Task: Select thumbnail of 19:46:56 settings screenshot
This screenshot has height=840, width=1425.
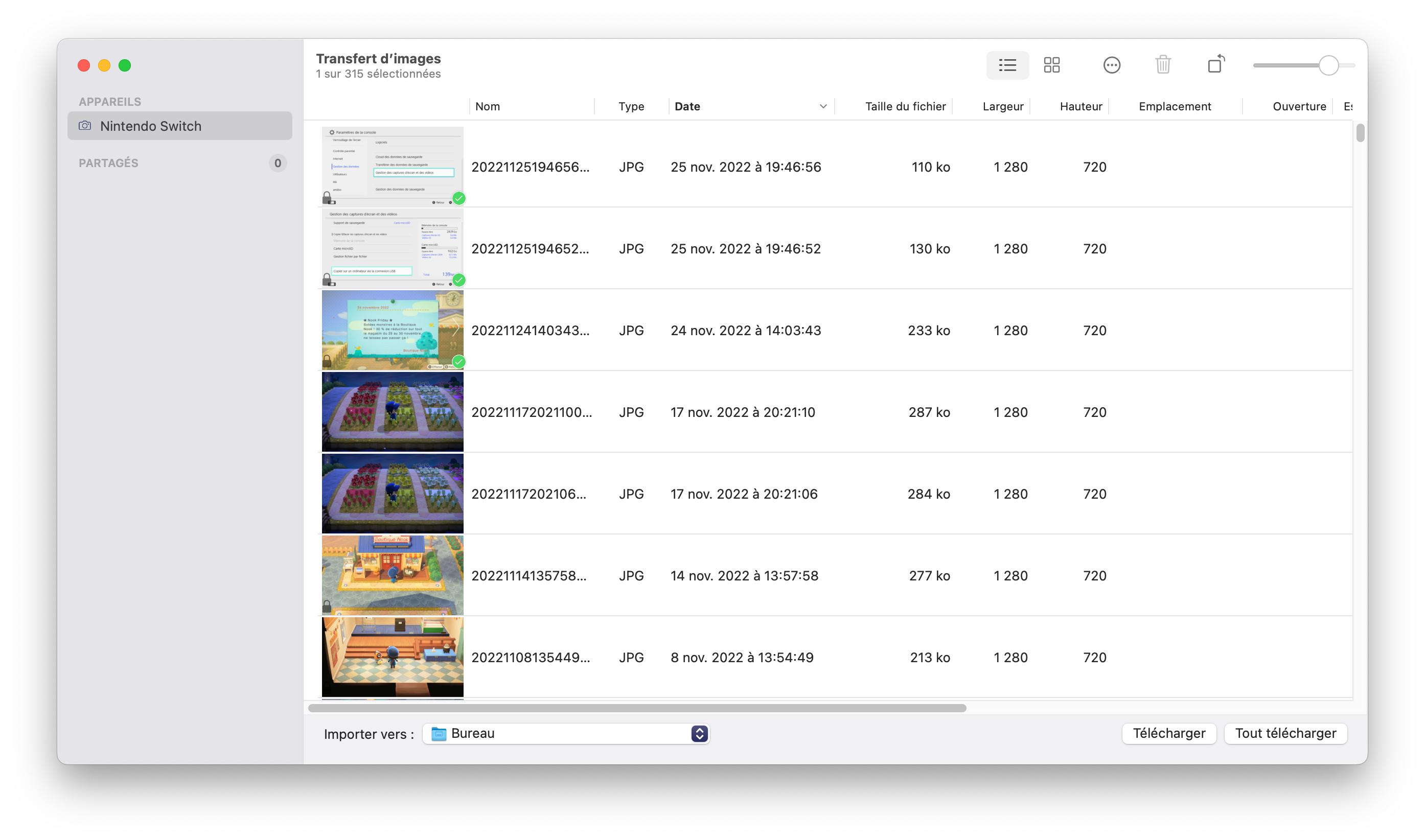Action: 393,167
